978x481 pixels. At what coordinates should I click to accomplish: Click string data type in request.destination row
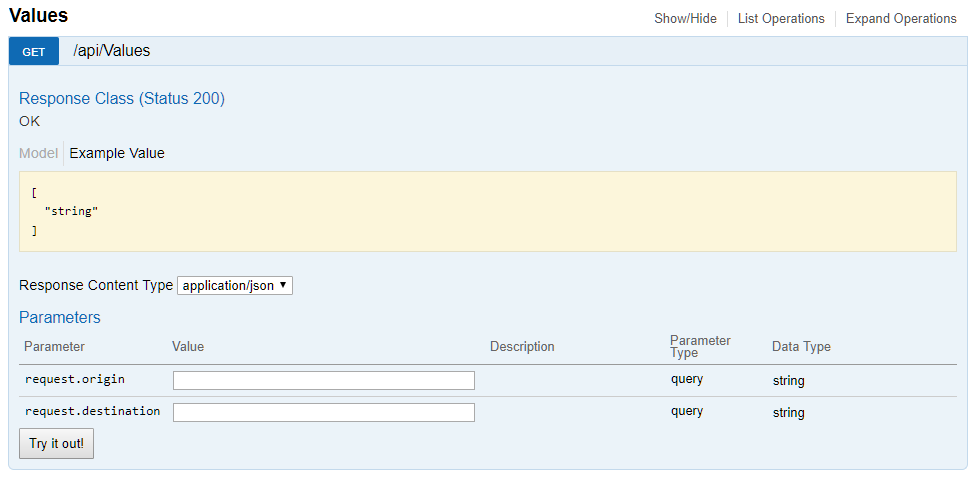788,412
